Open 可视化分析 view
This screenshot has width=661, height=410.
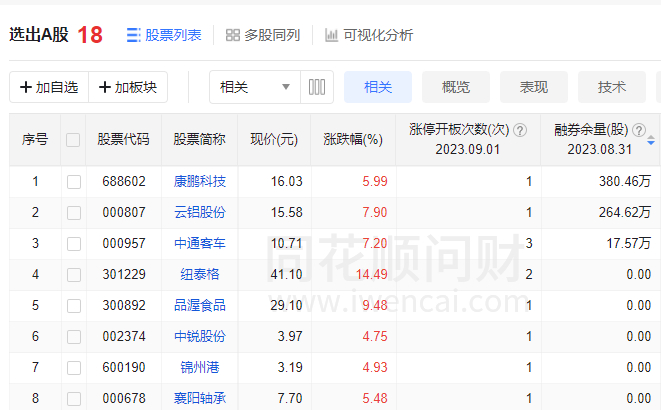pyautogui.click(x=369, y=35)
